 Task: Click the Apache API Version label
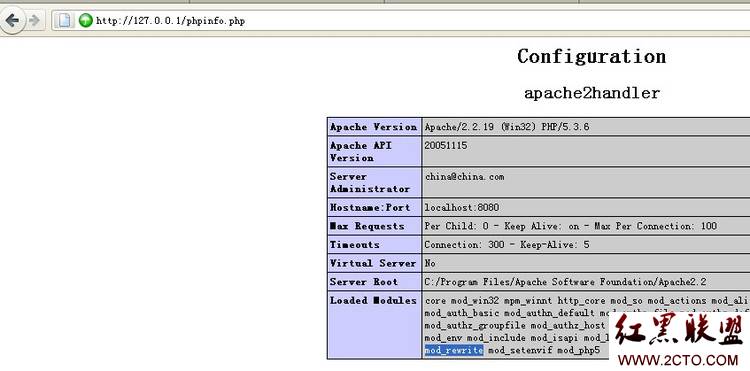(x=360, y=152)
